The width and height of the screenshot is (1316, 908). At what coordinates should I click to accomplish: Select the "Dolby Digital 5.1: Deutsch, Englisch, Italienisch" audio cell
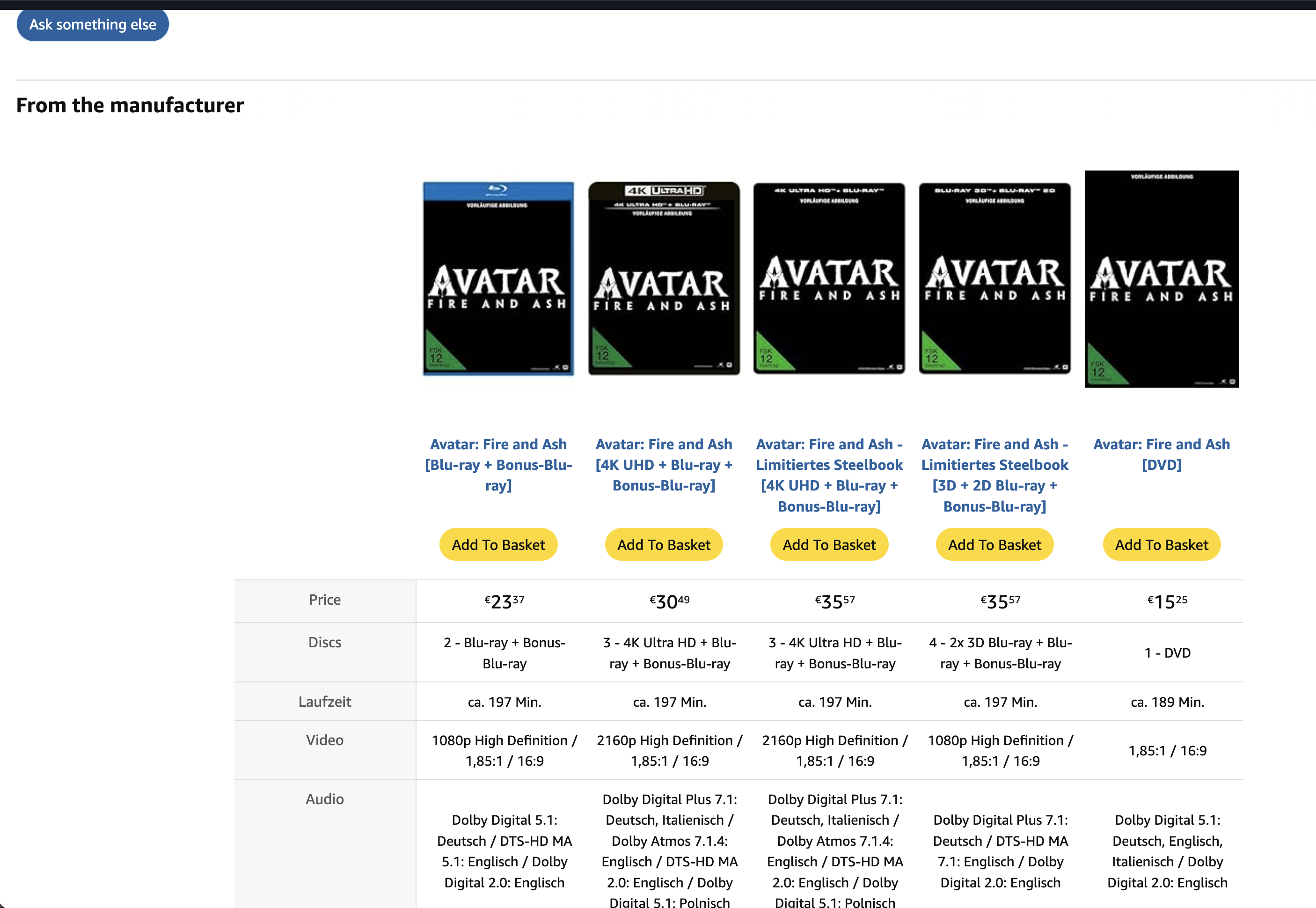[x=1167, y=851]
